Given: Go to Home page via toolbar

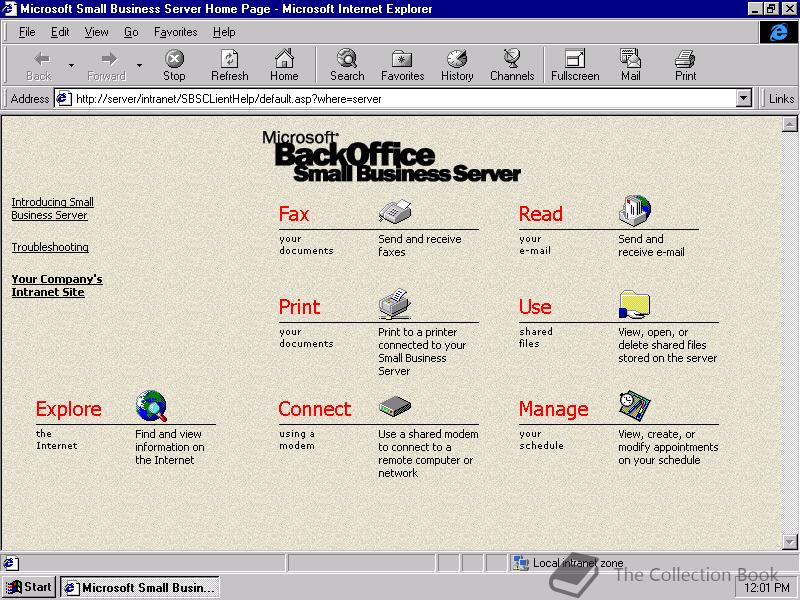Looking at the screenshot, I should coord(284,65).
